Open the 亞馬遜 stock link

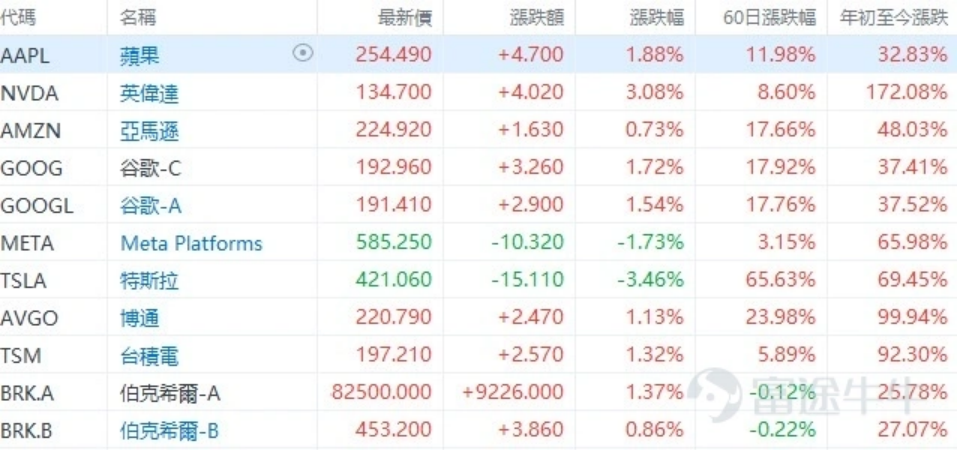[150, 131]
